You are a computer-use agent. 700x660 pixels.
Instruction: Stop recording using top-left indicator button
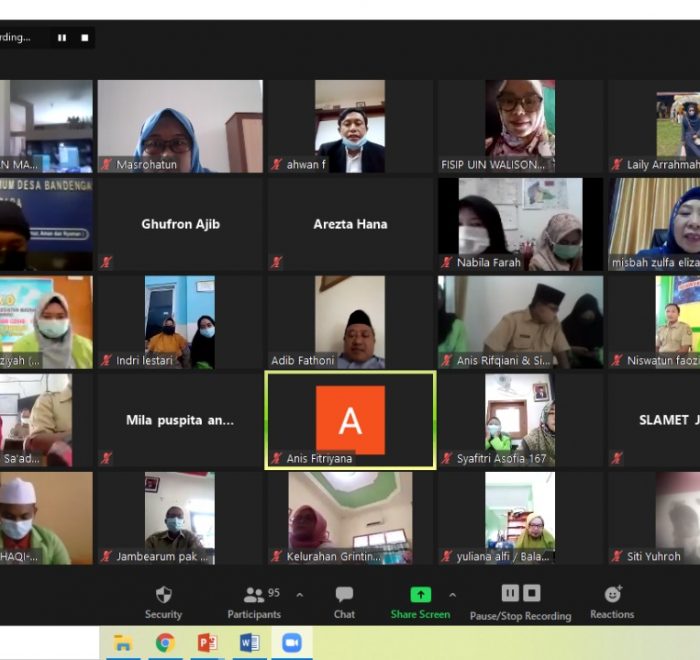(85, 38)
